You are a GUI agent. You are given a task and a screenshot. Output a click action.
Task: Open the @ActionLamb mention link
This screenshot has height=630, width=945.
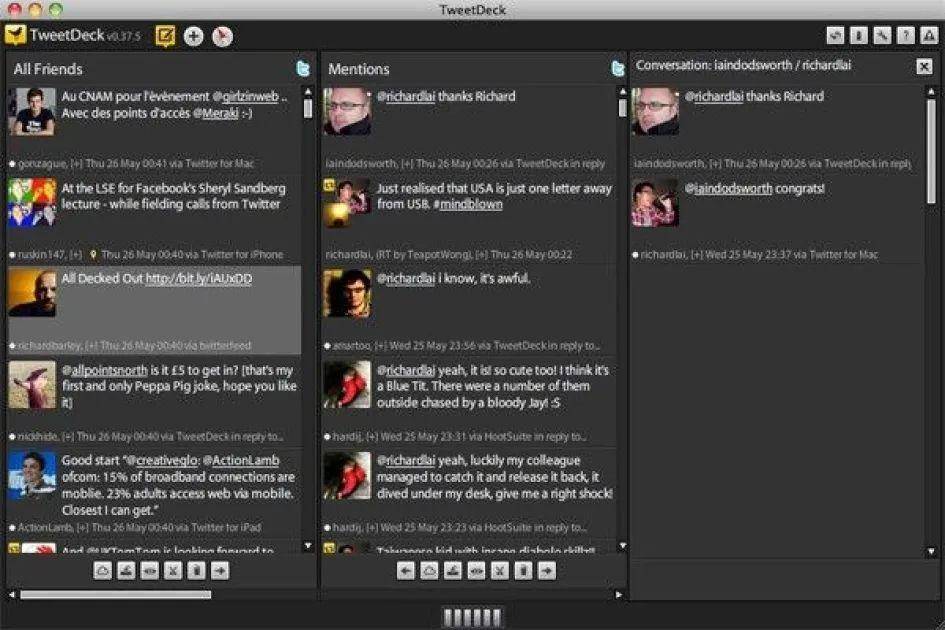tap(241, 461)
